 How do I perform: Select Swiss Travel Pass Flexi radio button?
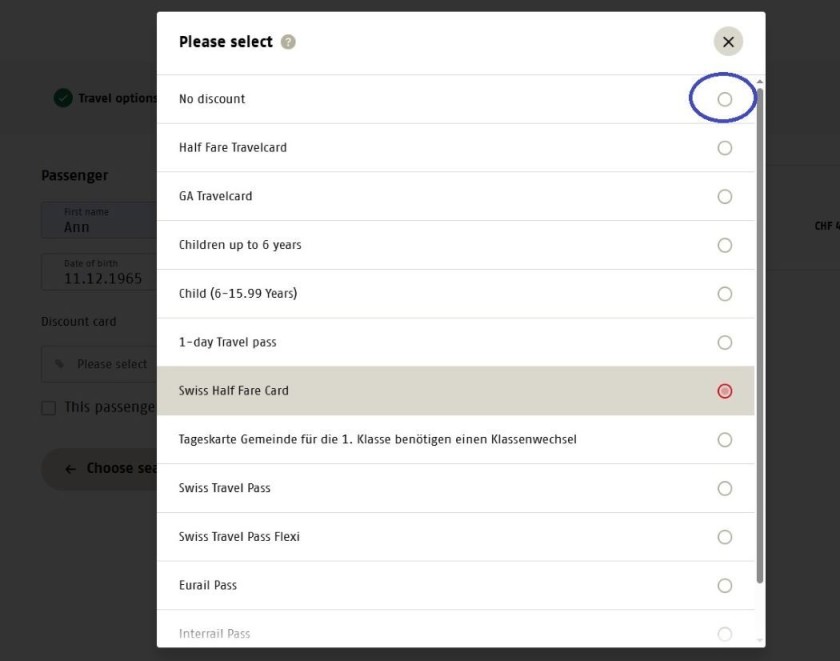725,537
